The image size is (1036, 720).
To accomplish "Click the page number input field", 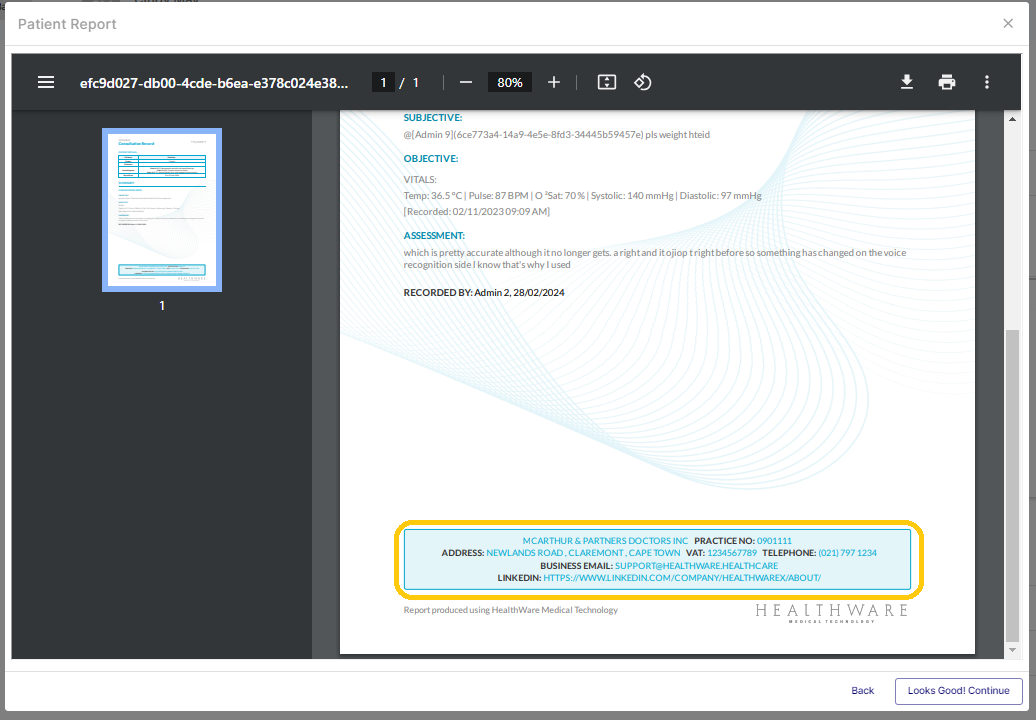I will [382, 82].
